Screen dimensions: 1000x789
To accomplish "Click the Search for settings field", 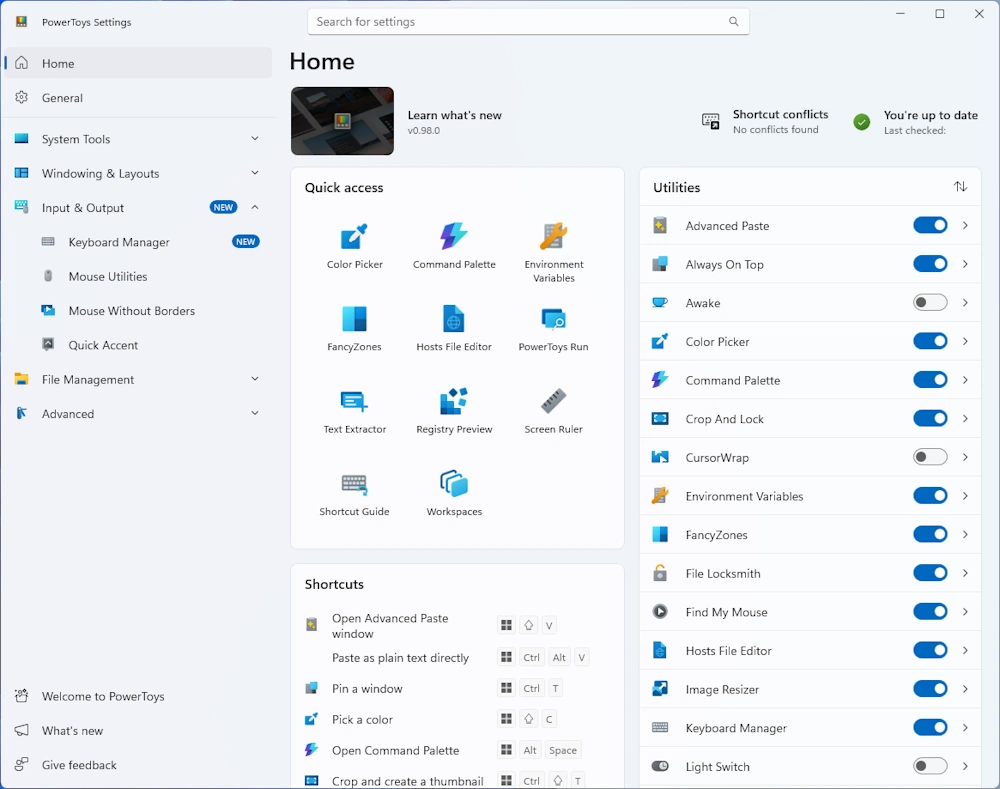I will [x=518, y=22].
